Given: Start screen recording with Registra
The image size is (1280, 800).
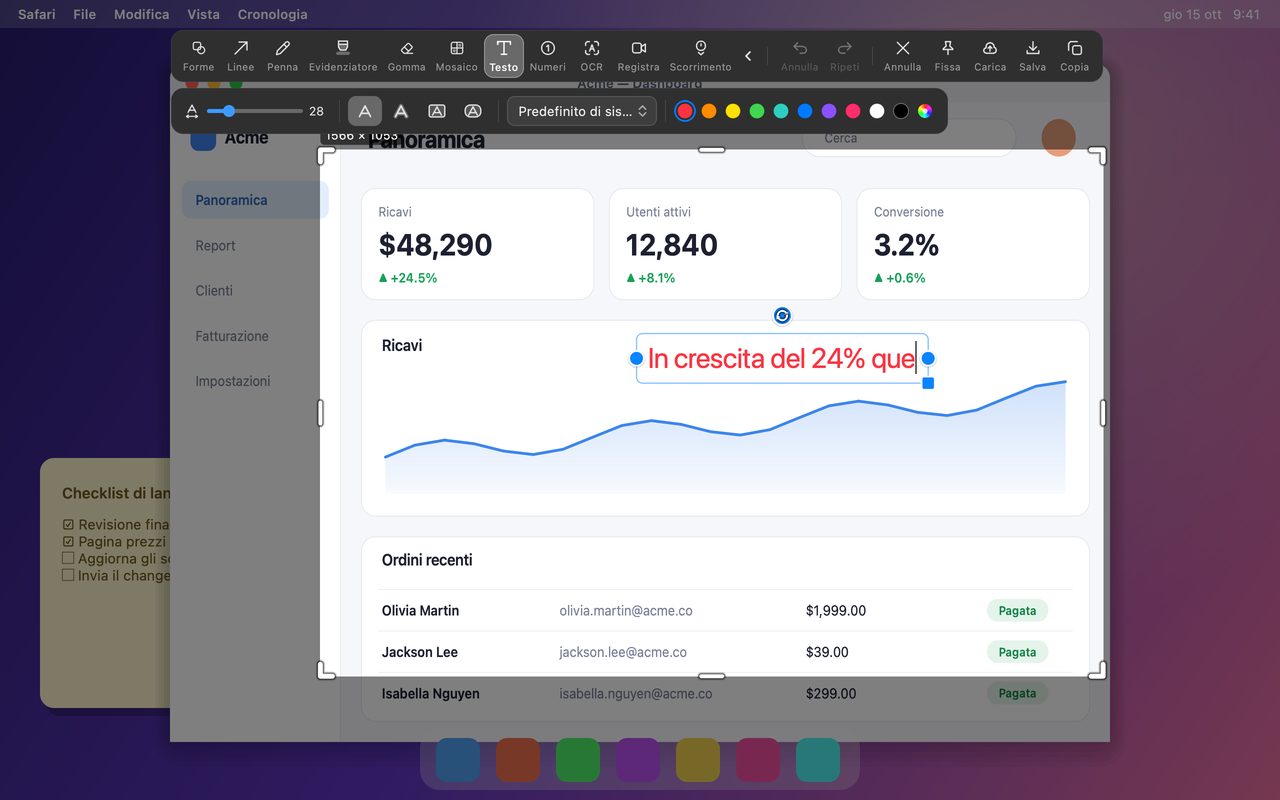Looking at the screenshot, I should (x=639, y=56).
